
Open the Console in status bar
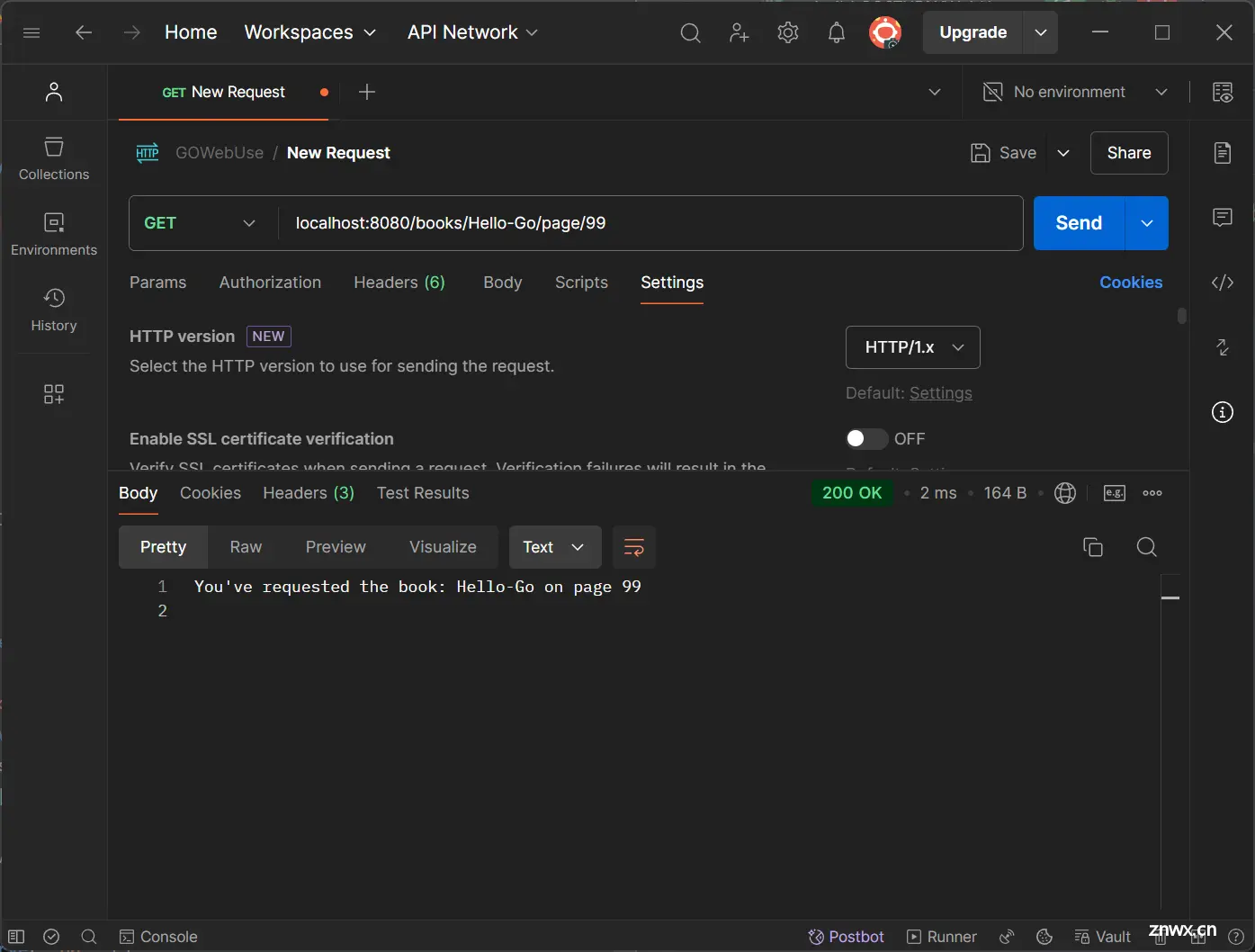[158, 937]
